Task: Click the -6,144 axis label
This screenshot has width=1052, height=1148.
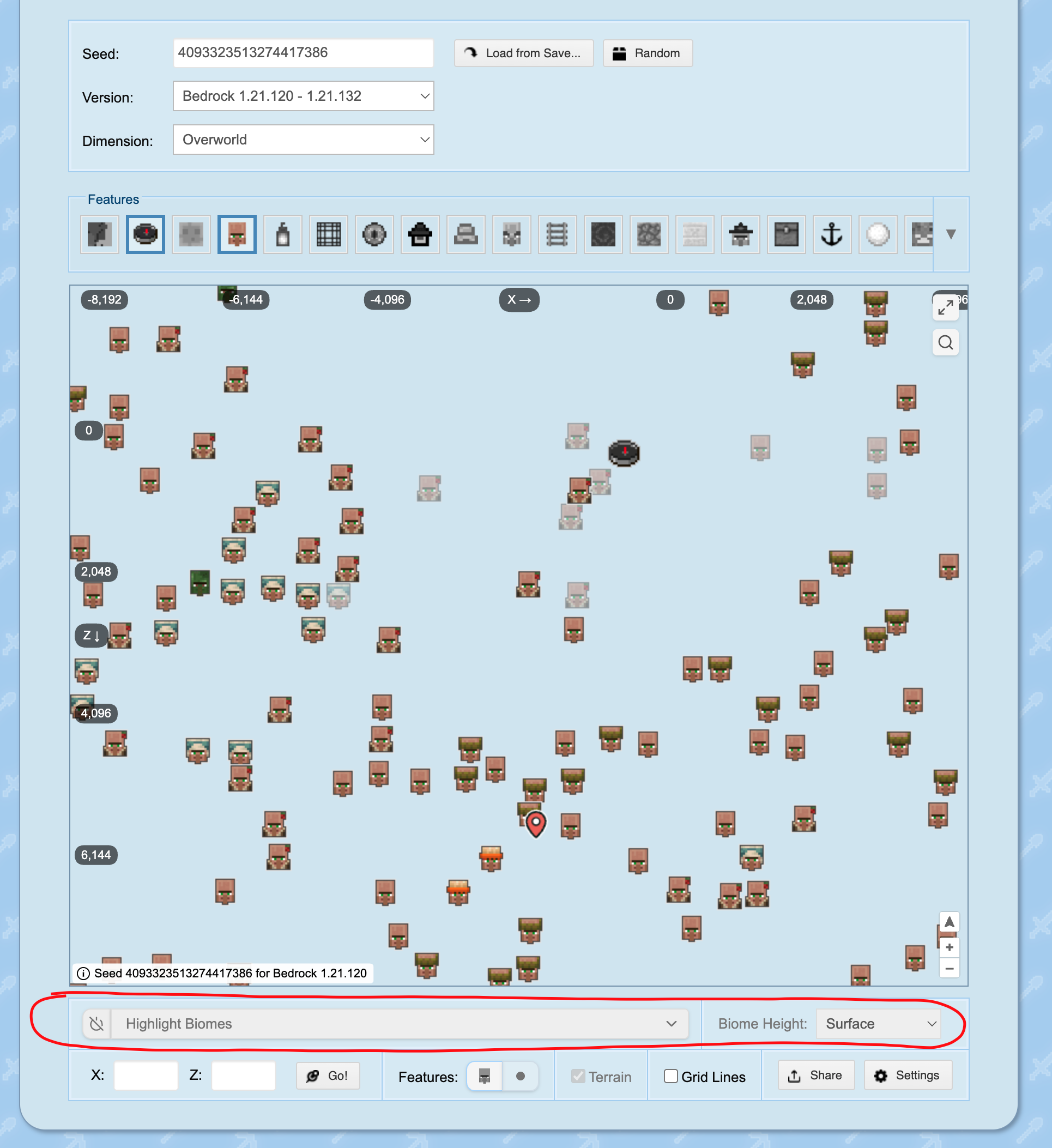Action: coord(246,299)
